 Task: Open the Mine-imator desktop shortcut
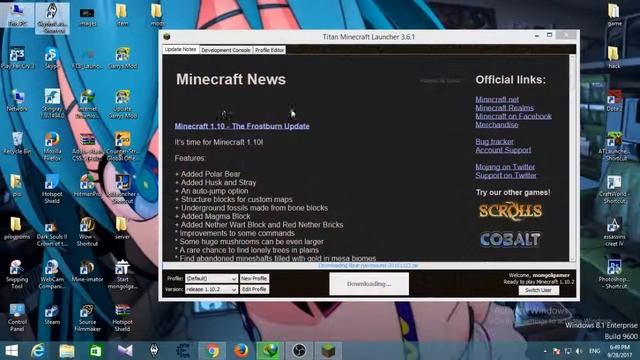pos(87,271)
